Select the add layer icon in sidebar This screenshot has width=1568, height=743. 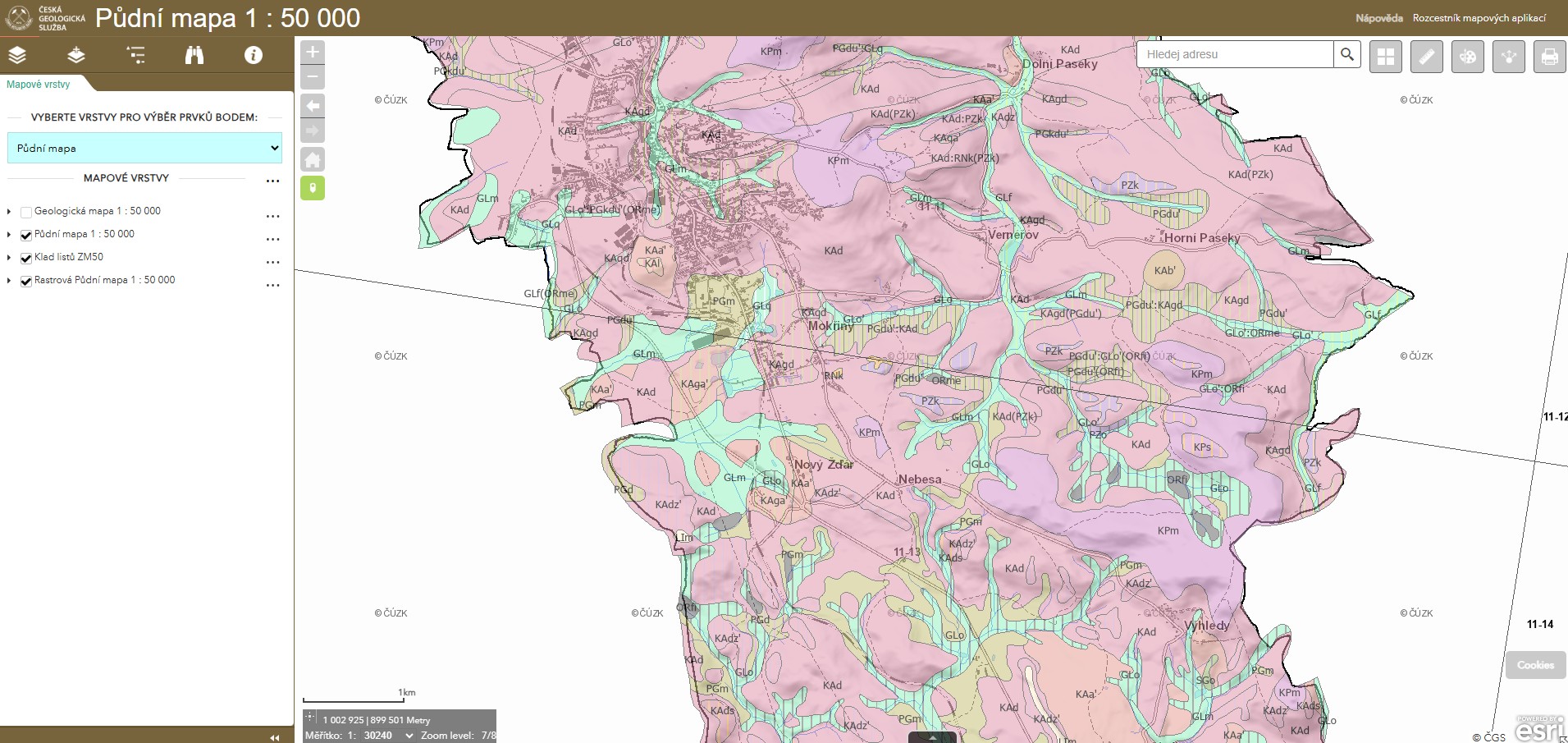click(x=76, y=56)
